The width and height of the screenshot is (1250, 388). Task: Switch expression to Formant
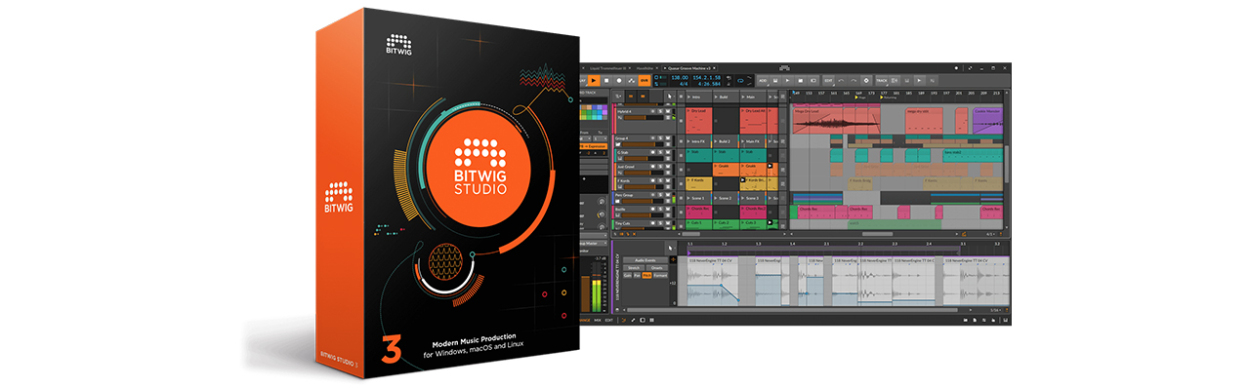pos(661,276)
